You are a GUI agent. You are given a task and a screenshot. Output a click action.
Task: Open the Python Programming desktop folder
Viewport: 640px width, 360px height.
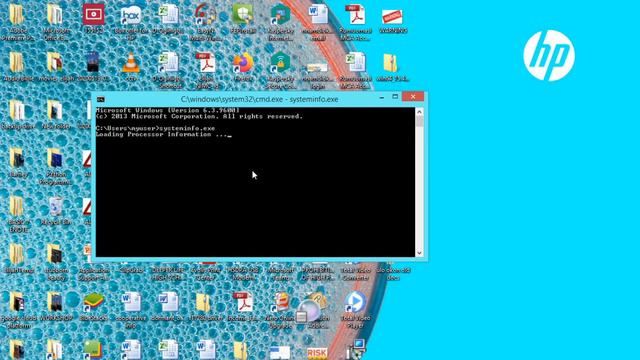pyautogui.click(x=55, y=159)
